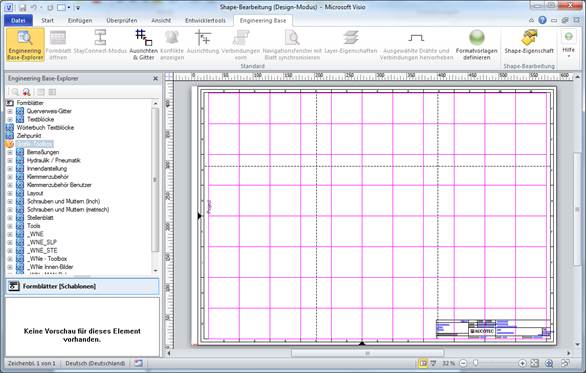Viewport: 586px width, 373px height.
Task: Click red search icon in explorer toolbar
Action: [26, 92]
